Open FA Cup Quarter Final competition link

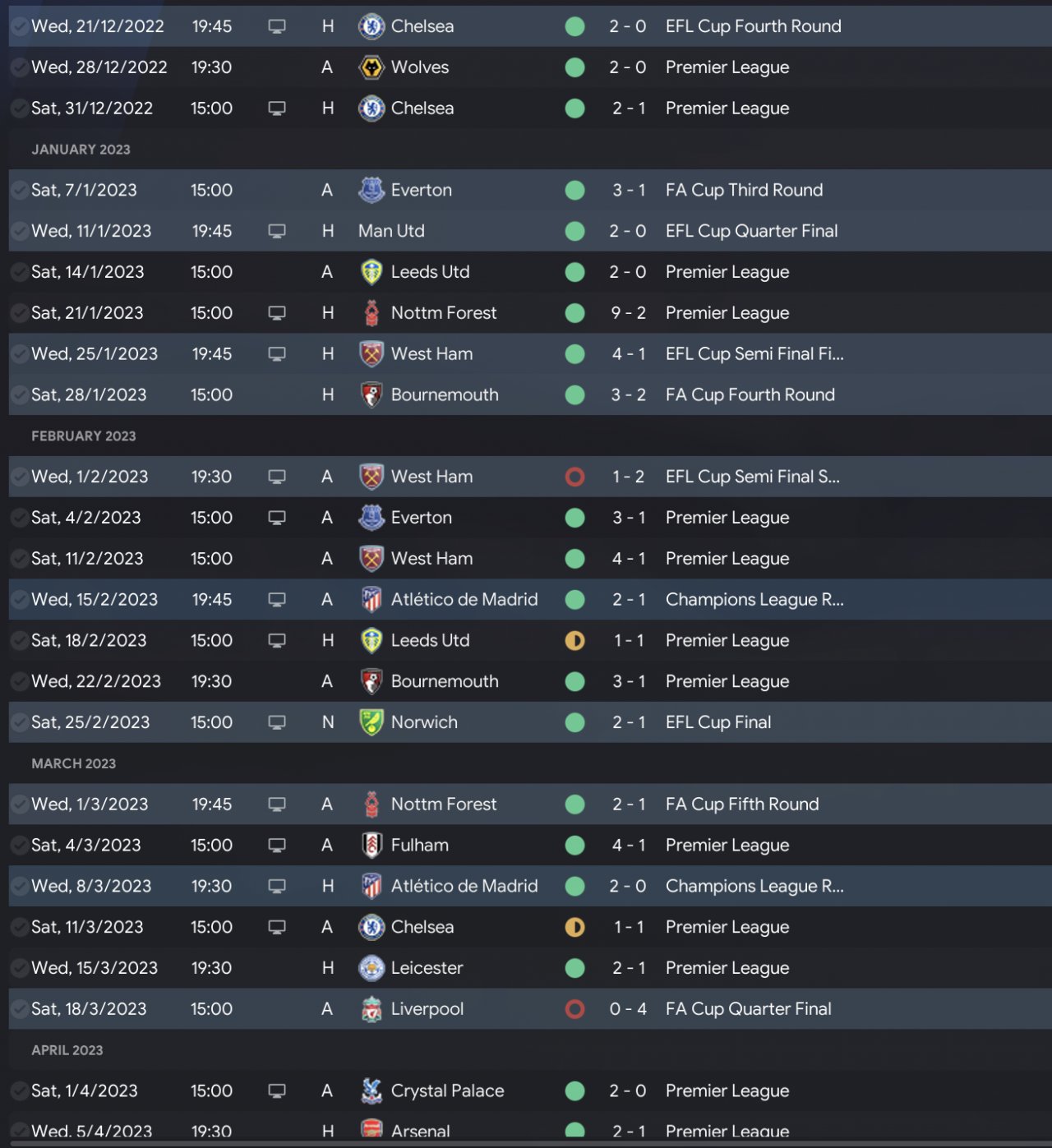point(749,1009)
